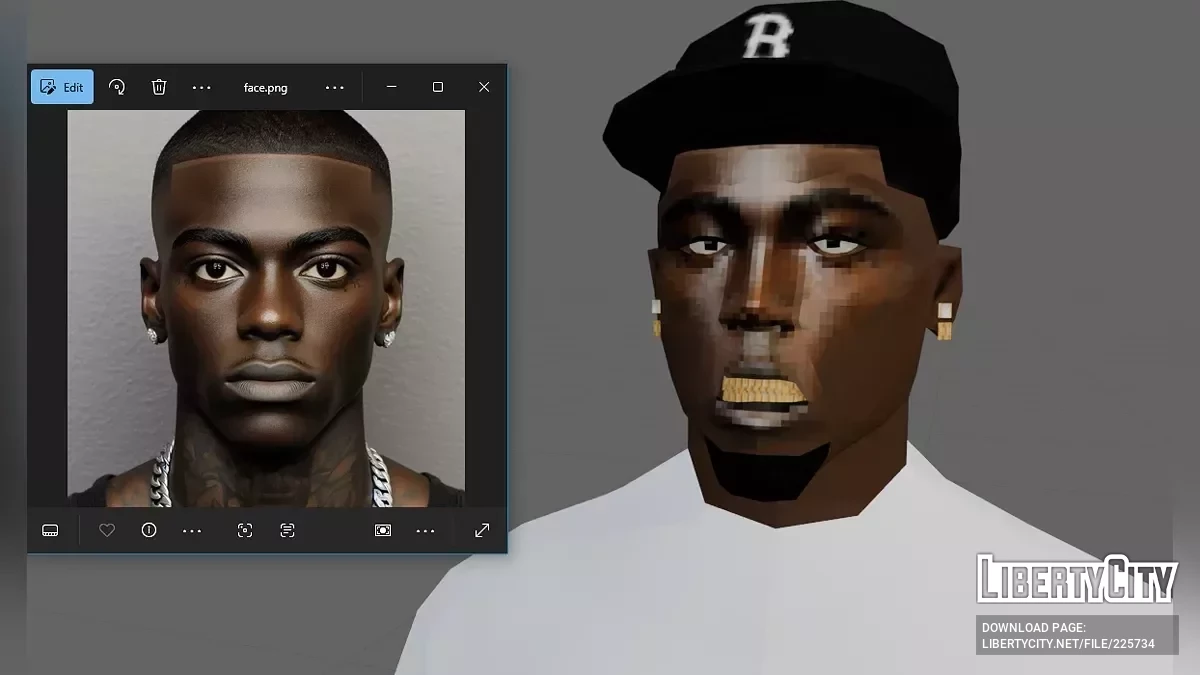Show the file info panel

pos(149,530)
